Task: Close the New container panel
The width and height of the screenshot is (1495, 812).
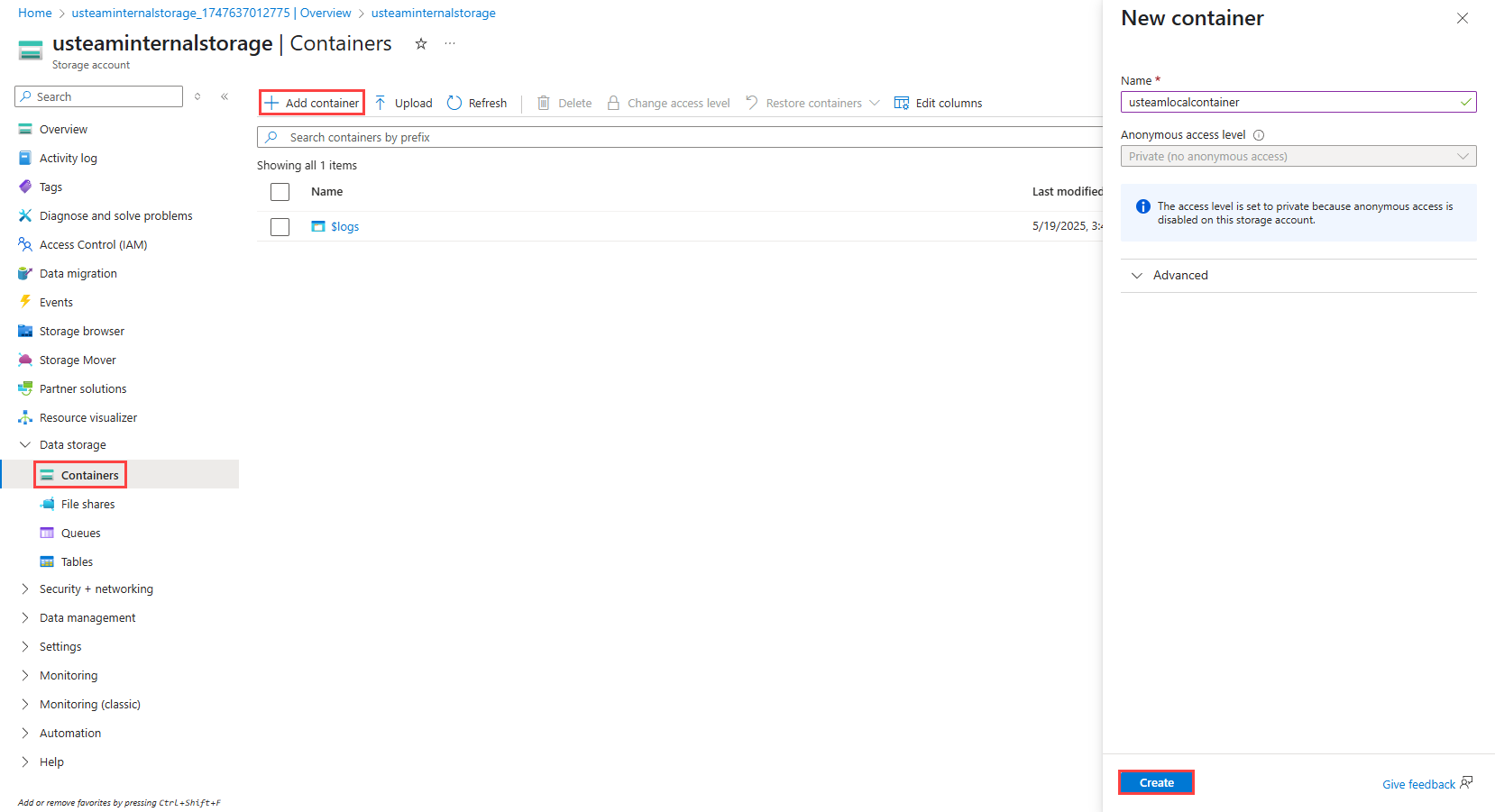Action: coord(1463,18)
